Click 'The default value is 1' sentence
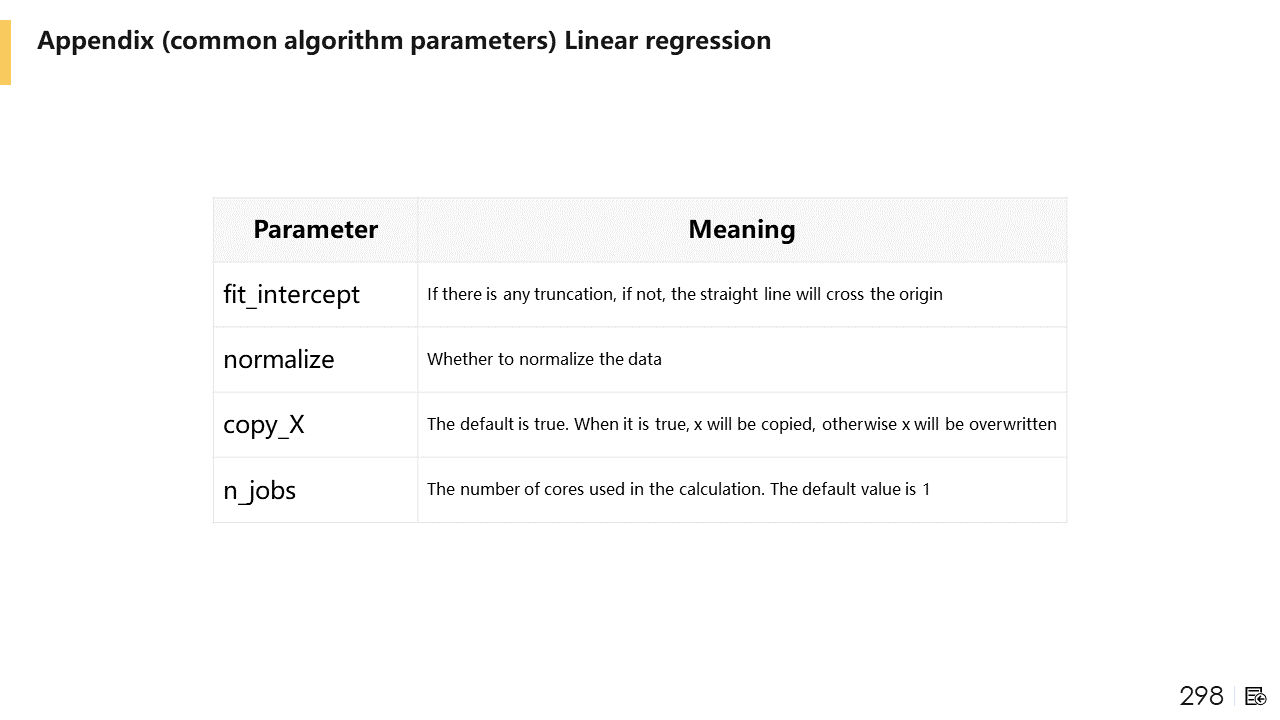The height and width of the screenshot is (720, 1280). click(x=850, y=489)
